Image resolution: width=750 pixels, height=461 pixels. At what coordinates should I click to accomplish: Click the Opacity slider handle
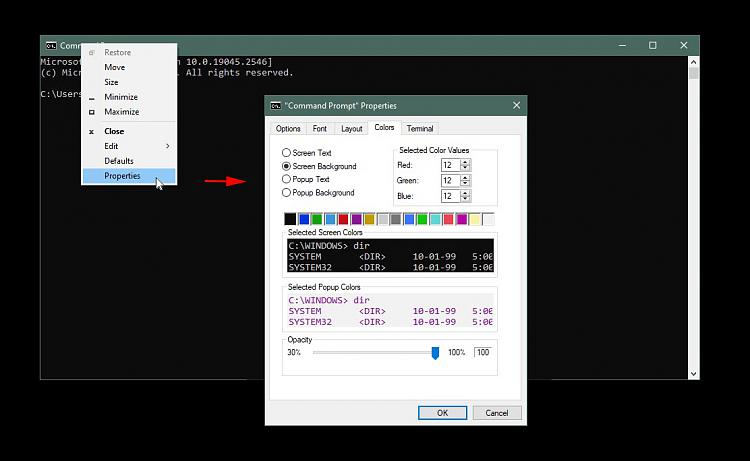[x=435, y=353]
